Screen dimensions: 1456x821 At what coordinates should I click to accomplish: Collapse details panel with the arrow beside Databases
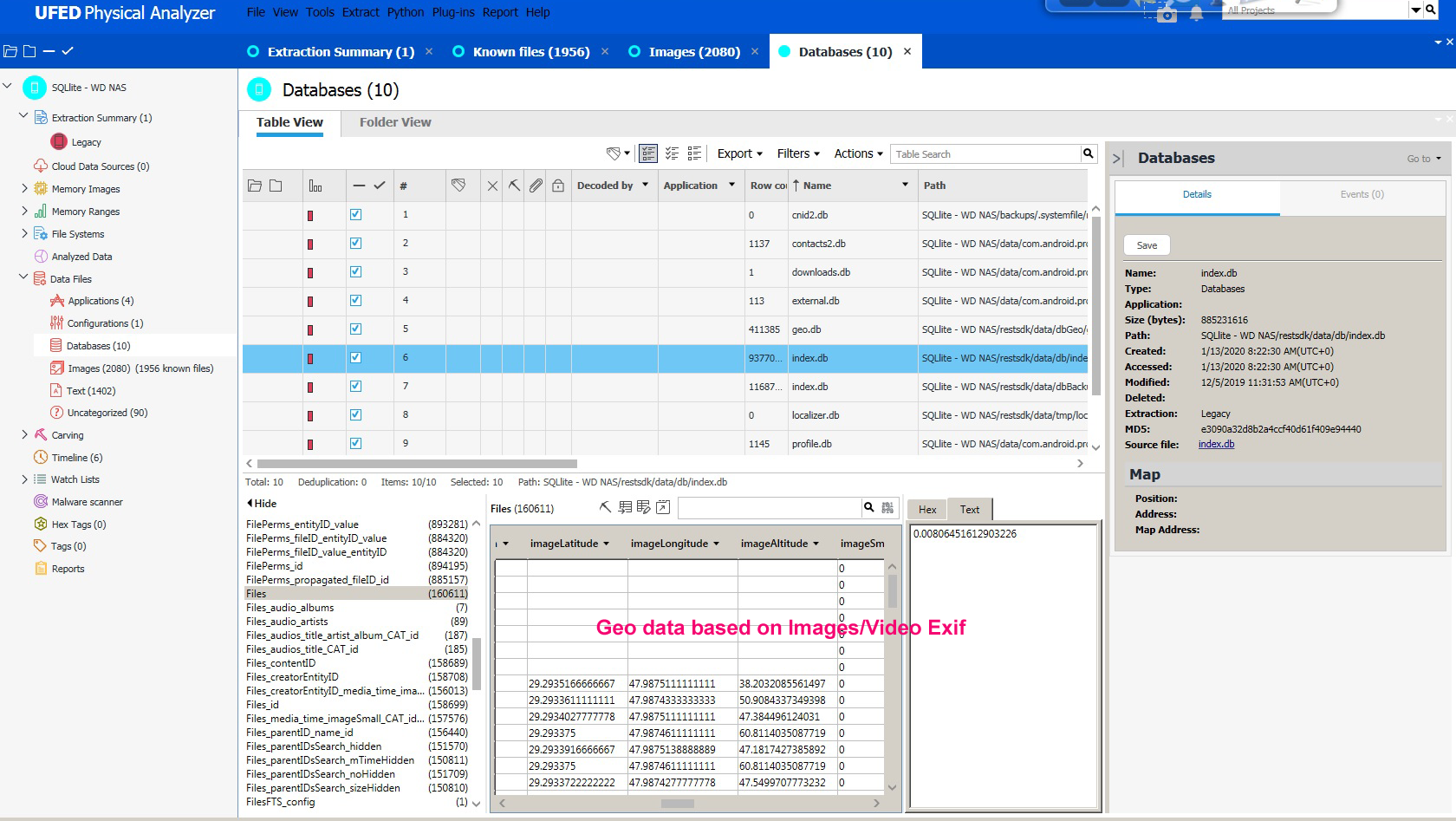click(x=1118, y=159)
